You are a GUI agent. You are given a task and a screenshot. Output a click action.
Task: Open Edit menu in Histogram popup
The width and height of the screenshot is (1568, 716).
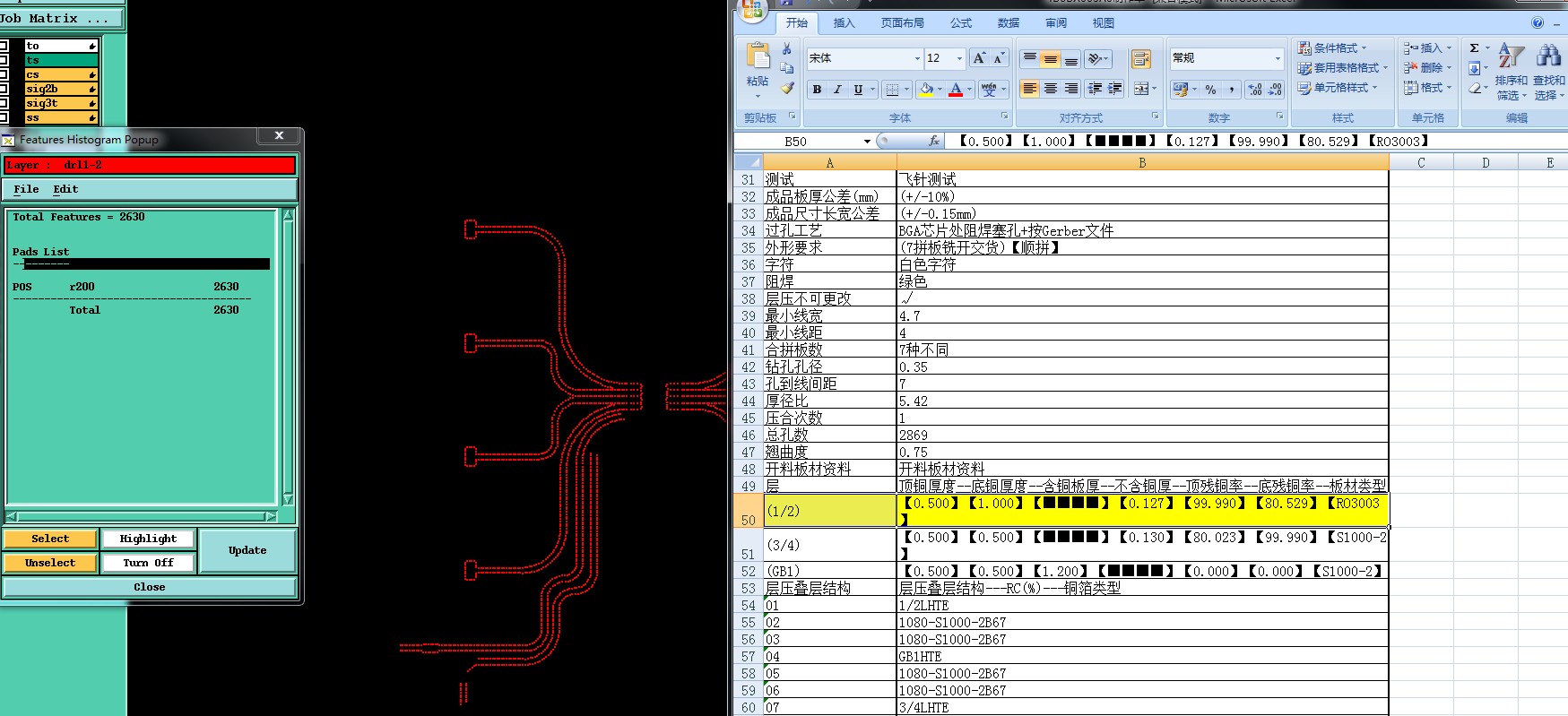(x=65, y=189)
